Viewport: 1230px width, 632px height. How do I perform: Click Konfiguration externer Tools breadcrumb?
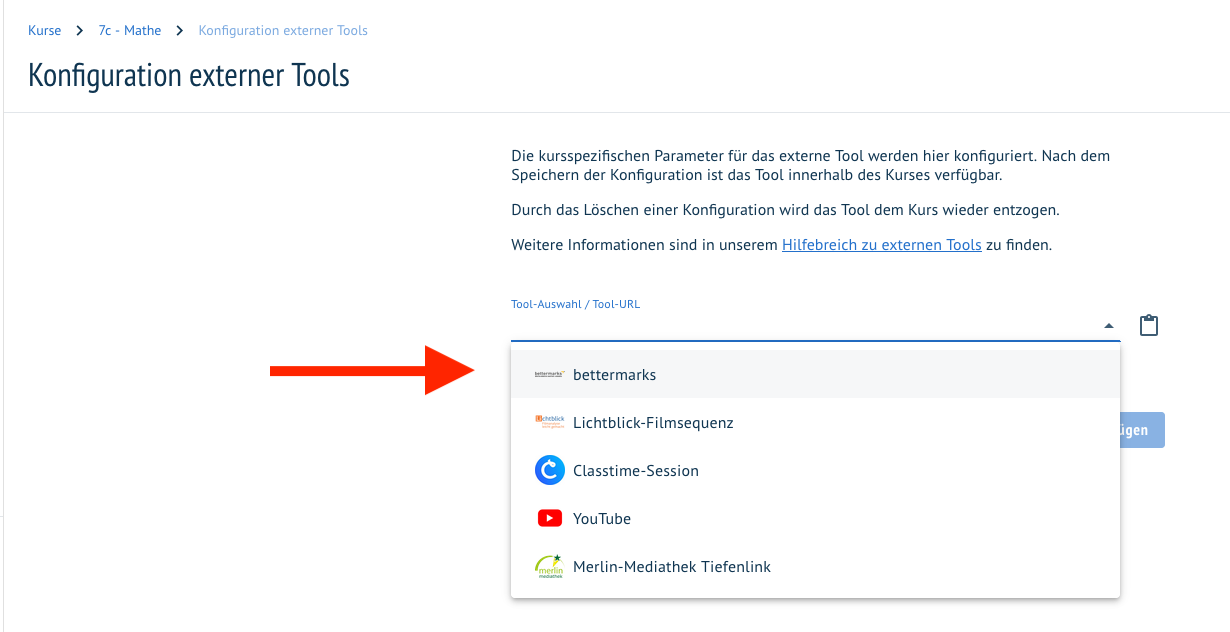[x=283, y=30]
